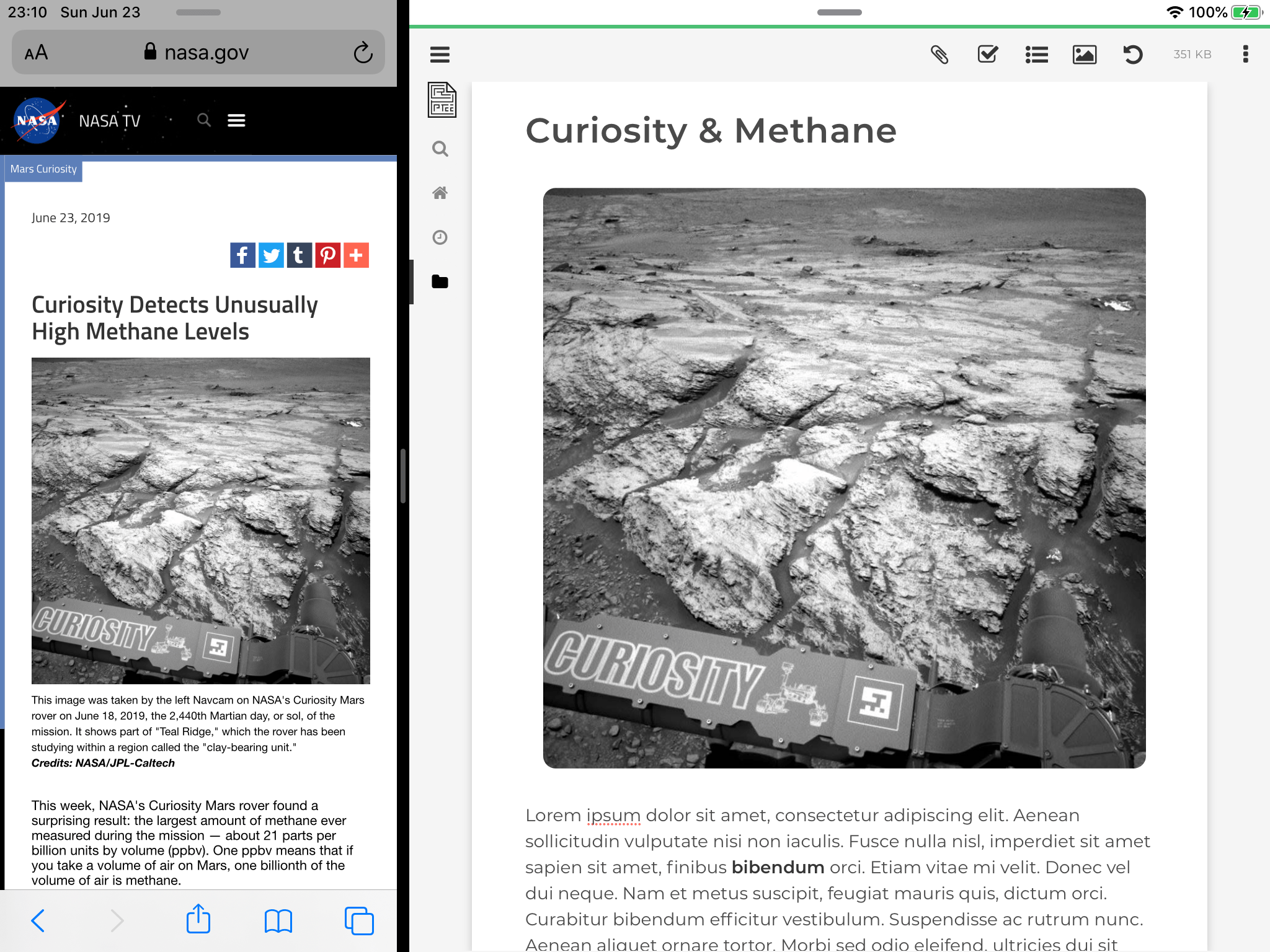Viewport: 1270px width, 952px height.
Task: Open recent history clock icon
Action: [x=440, y=237]
